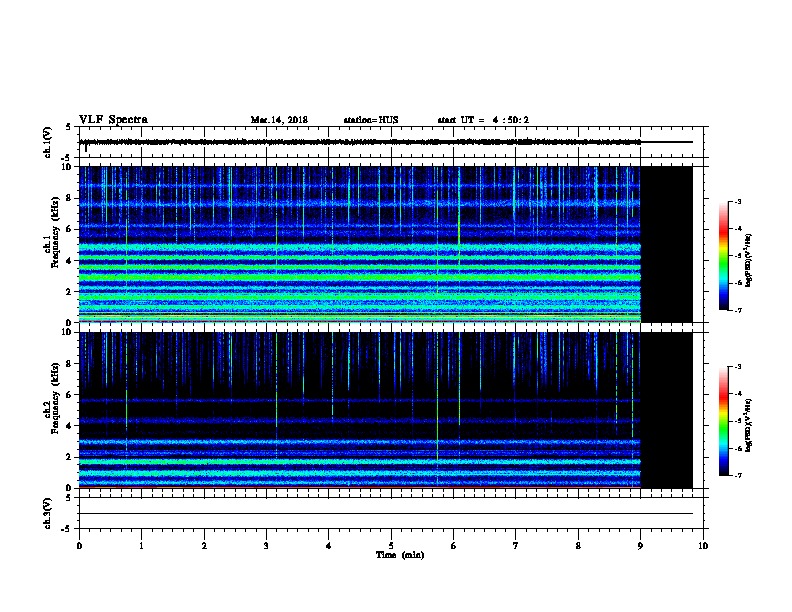Click the ch.1 color scale bar
This screenshot has height=612, width=792.
pos(723,256)
